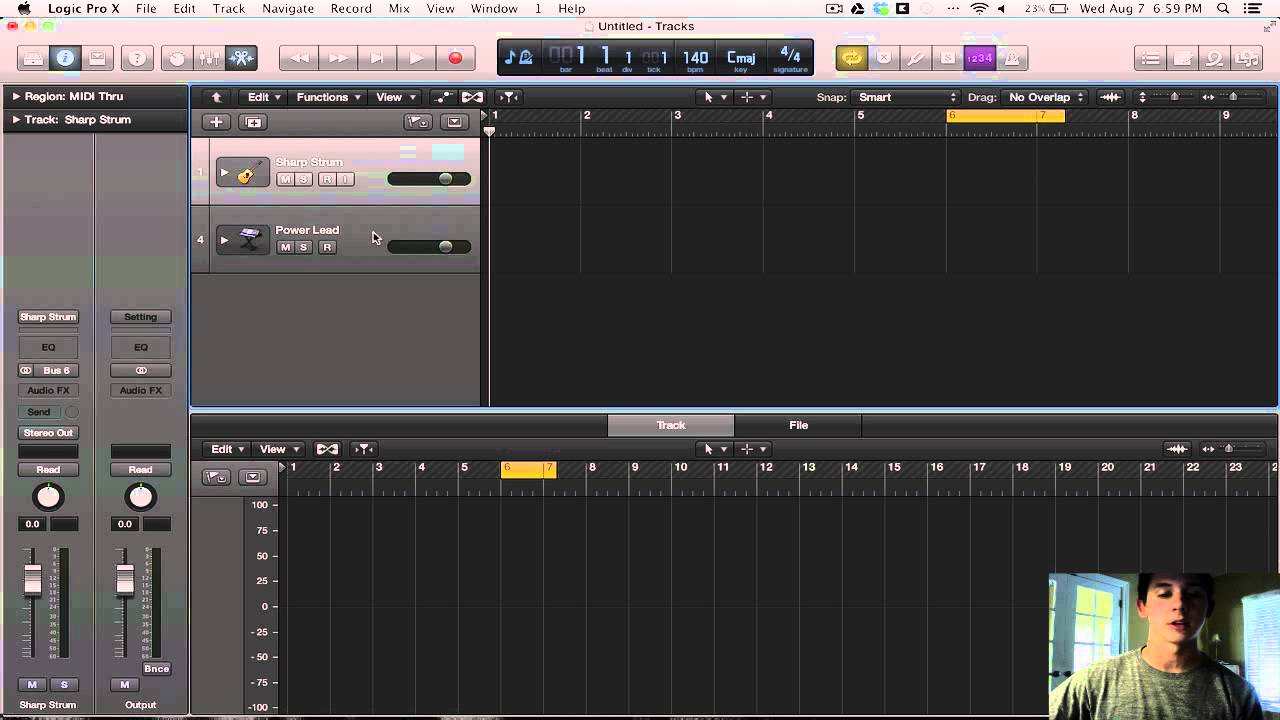Mute the Power Lead track
Viewport: 1280px width, 720px height.
click(285, 247)
